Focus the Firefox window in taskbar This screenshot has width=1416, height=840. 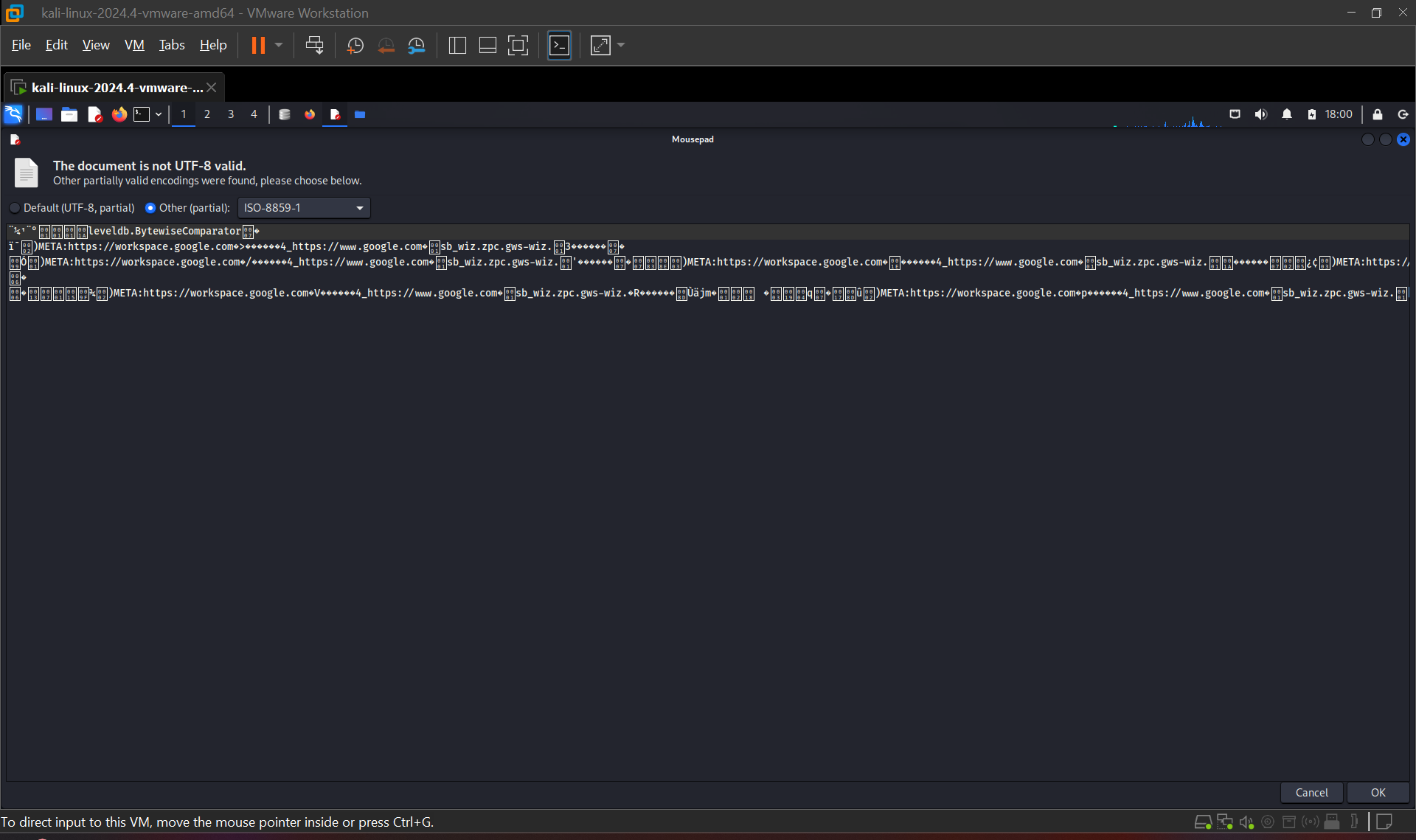point(310,114)
